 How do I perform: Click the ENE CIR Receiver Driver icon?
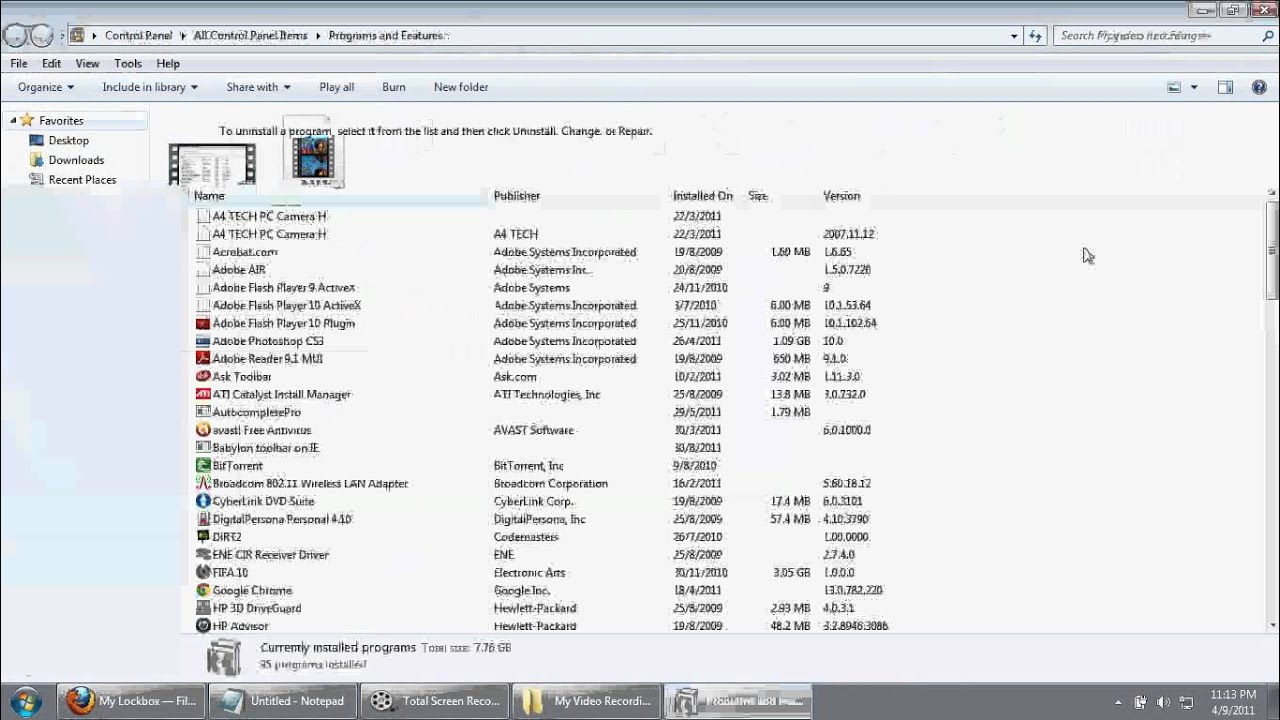point(203,555)
